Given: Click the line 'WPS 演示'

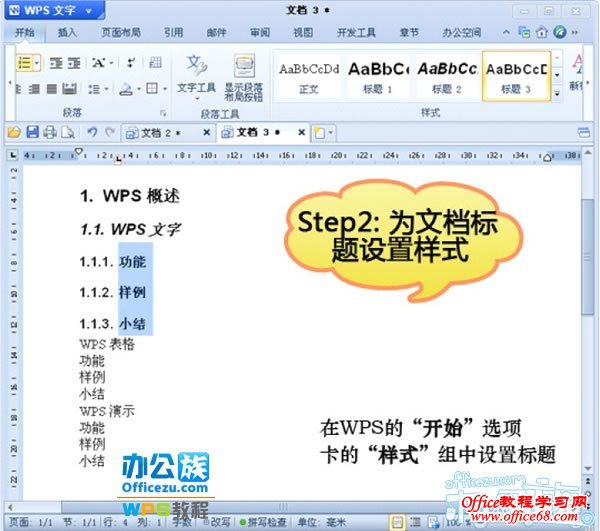Looking at the screenshot, I should pos(107,411).
